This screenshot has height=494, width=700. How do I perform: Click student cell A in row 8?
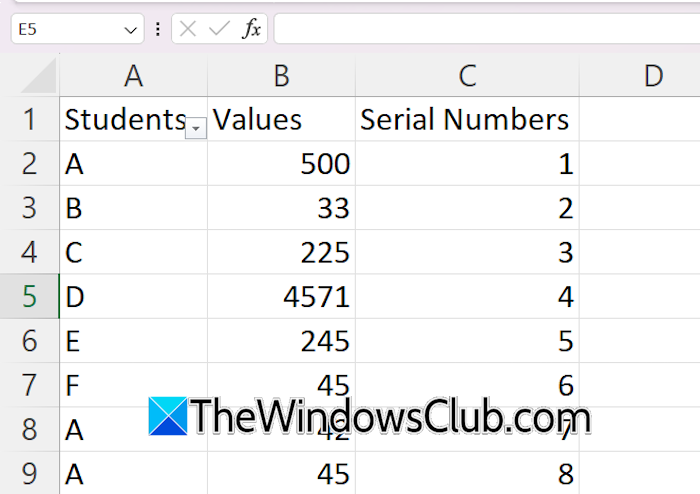click(x=133, y=429)
